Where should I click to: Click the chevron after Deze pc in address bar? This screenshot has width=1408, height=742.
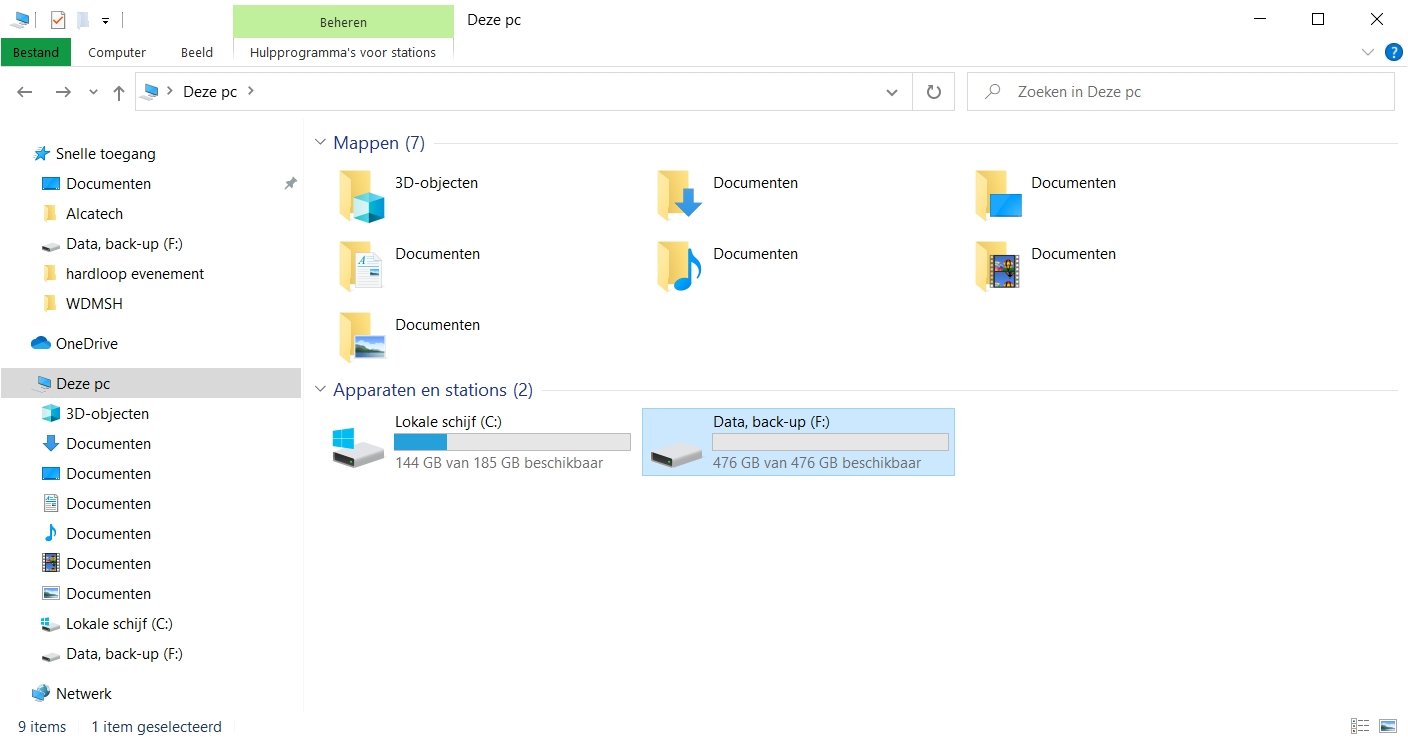250,91
